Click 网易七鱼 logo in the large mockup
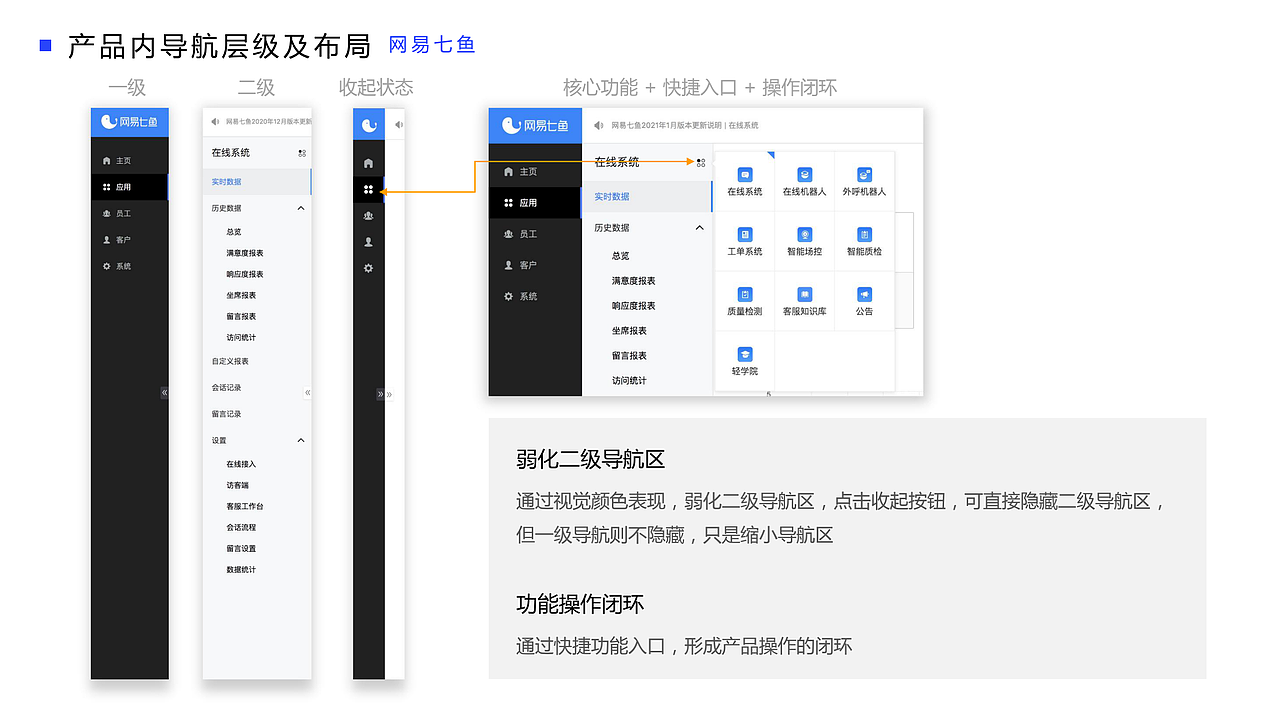The width and height of the screenshot is (1280, 720). 535,125
